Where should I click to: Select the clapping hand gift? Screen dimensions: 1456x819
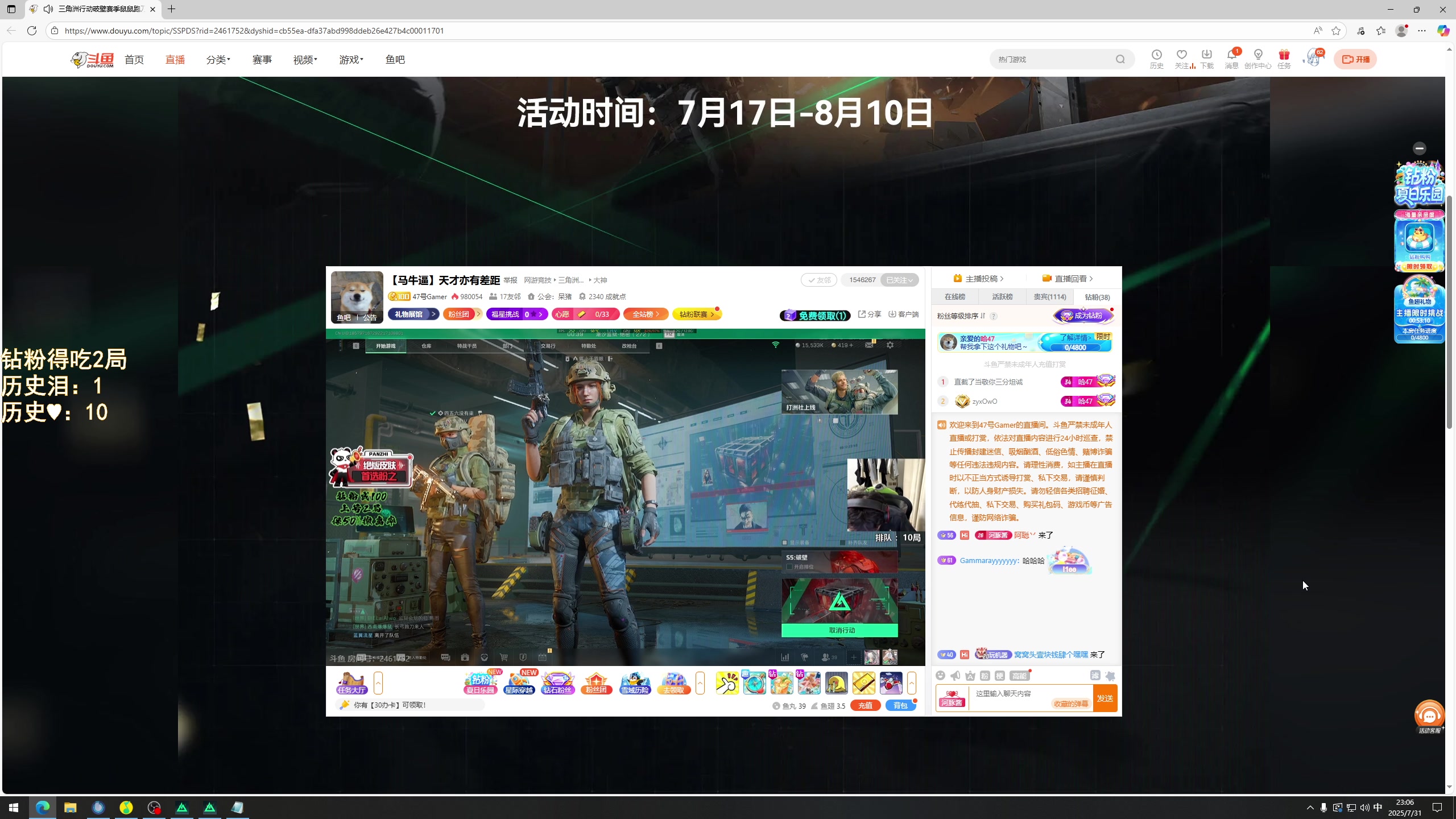(727, 683)
